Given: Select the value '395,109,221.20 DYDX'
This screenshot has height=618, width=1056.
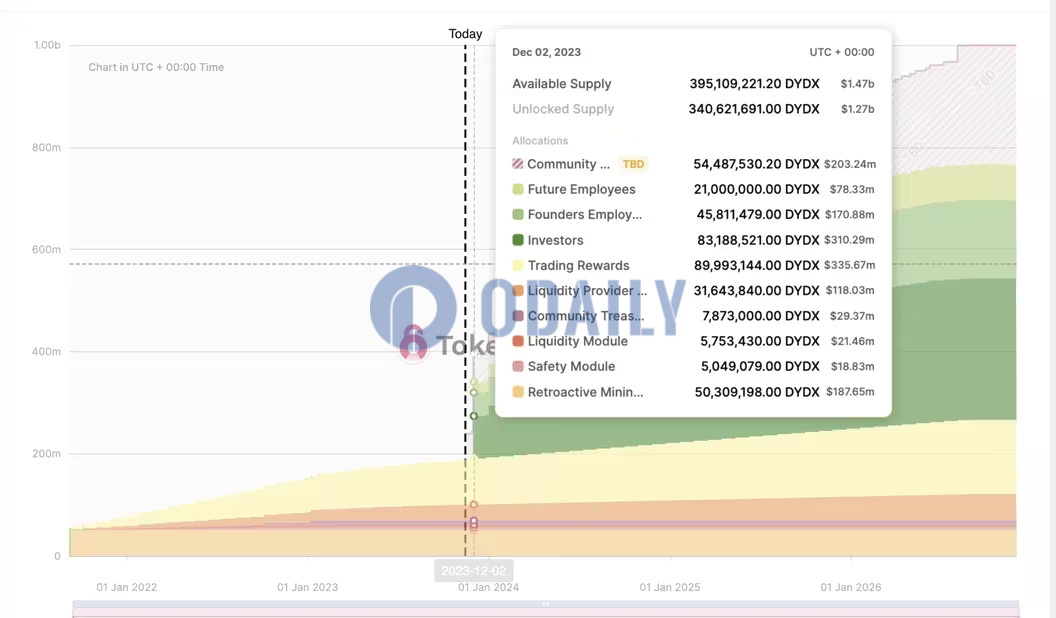Looking at the screenshot, I should pos(754,83).
